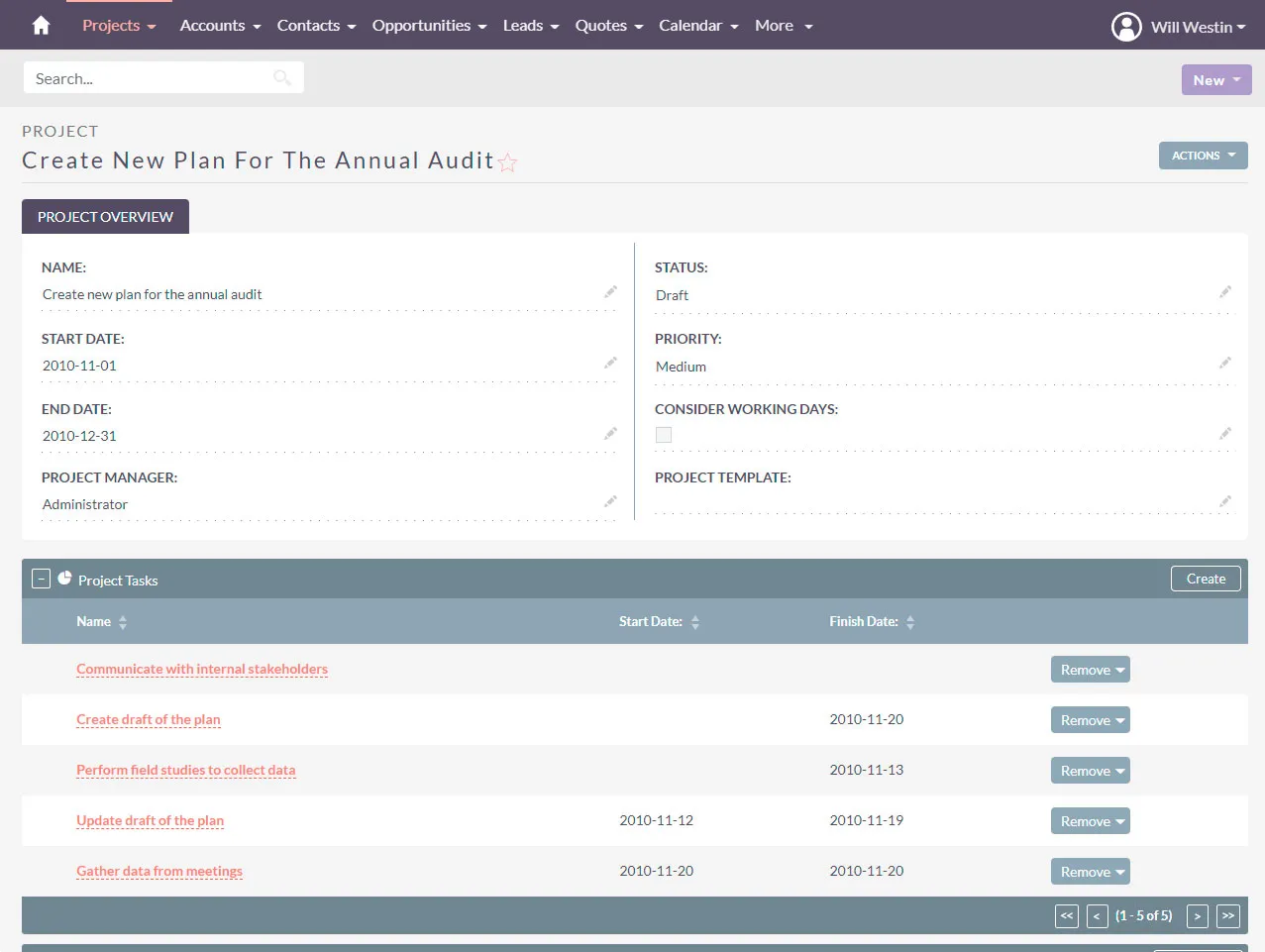This screenshot has width=1265, height=952.
Task: Open the Leads menu
Action: tap(531, 26)
